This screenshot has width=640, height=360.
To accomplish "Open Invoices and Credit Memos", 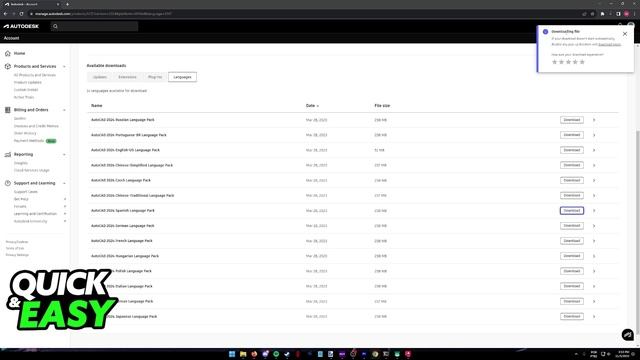I will 36,126.
